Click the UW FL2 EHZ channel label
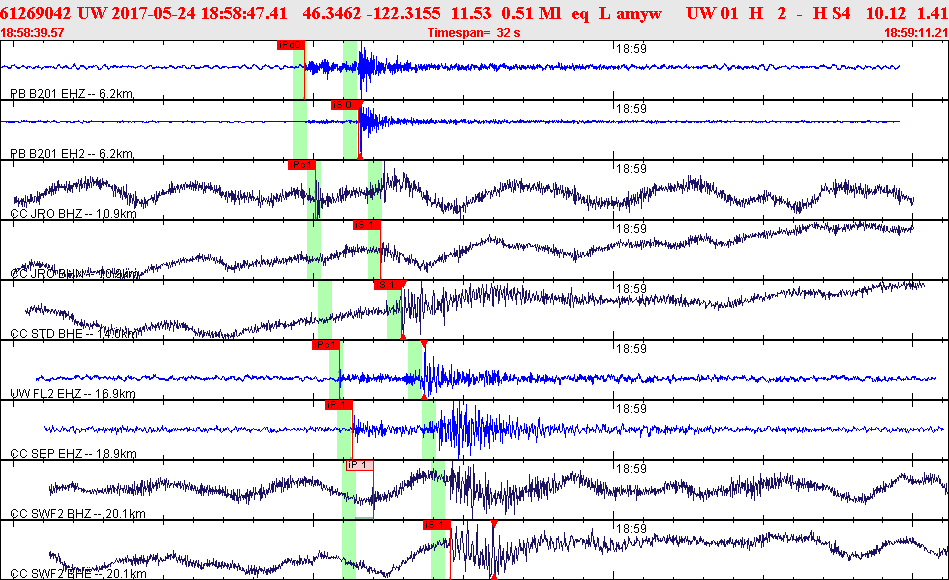This screenshot has width=949, height=580. pyautogui.click(x=73, y=394)
